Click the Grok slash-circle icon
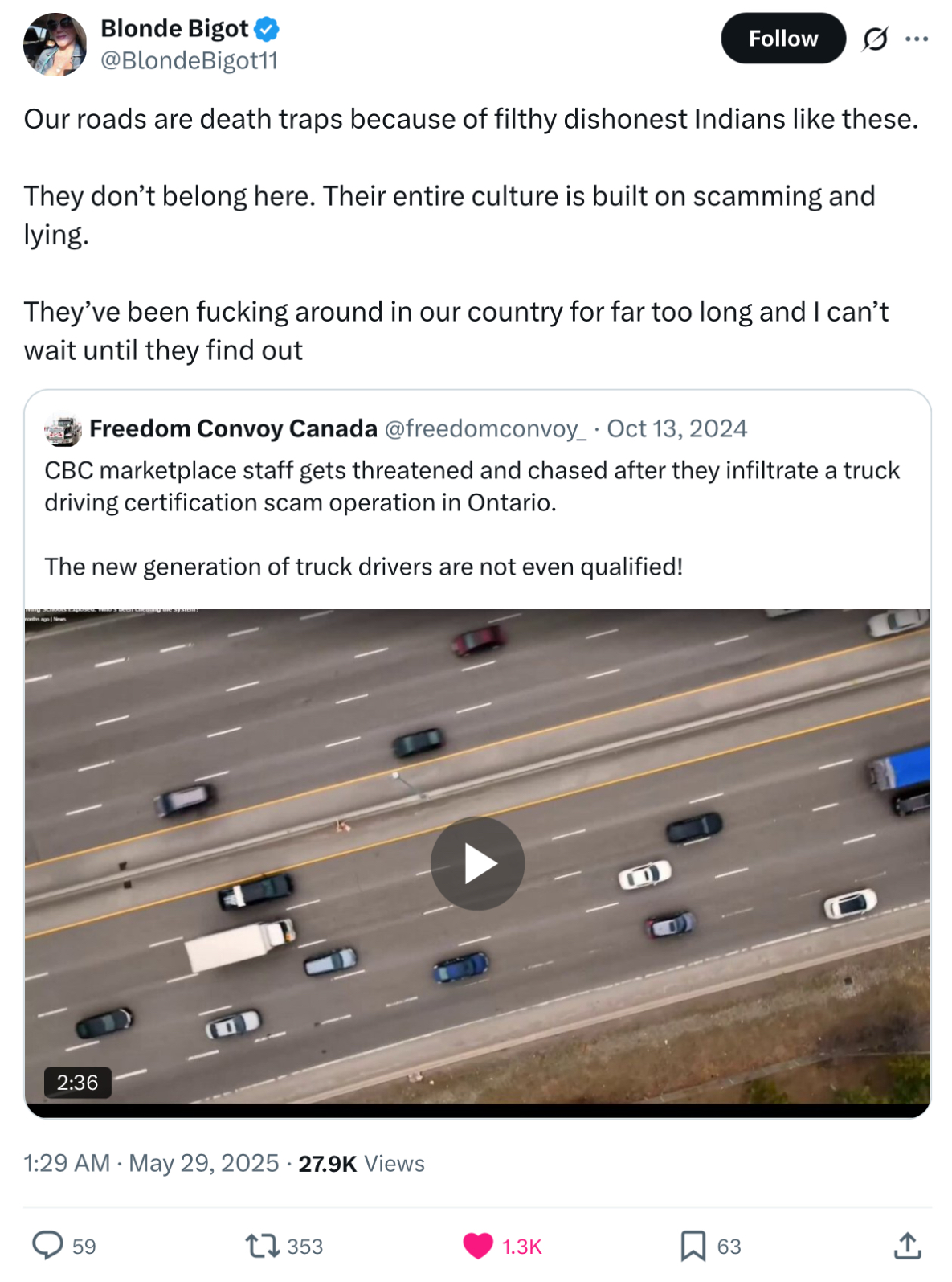 [875, 39]
